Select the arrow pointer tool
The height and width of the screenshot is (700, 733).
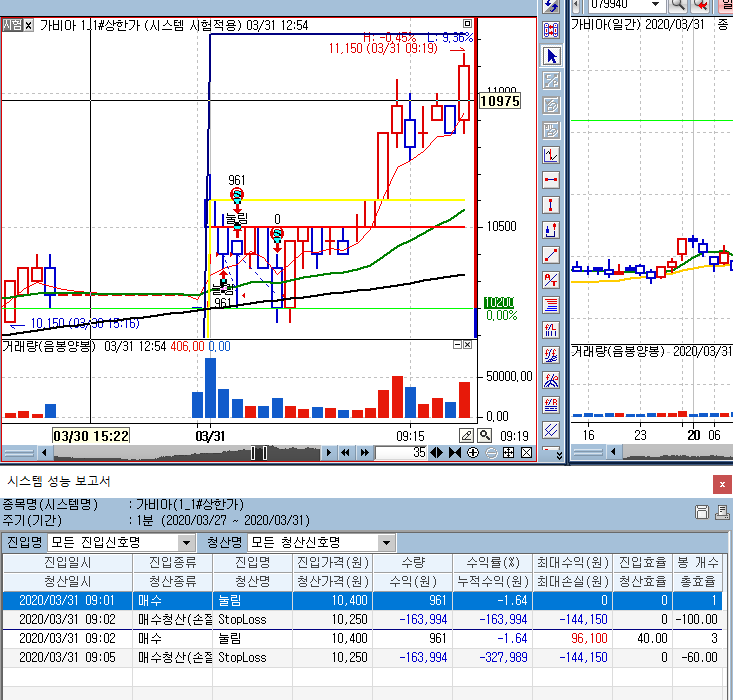click(551, 55)
